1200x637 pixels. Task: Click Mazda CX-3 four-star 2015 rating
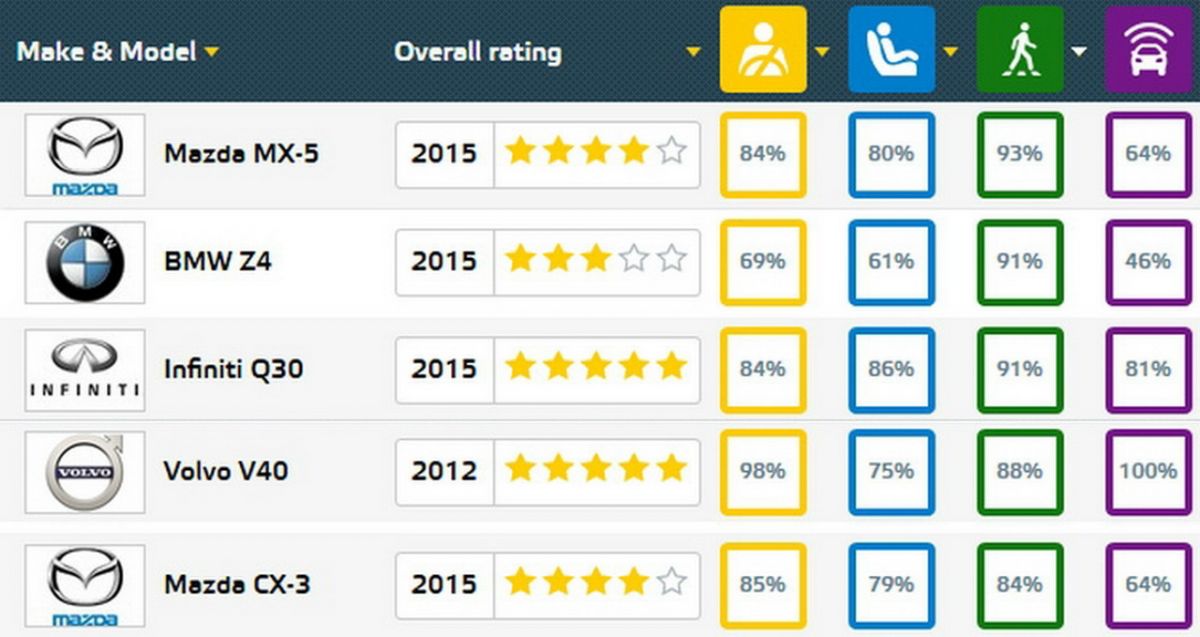click(548, 584)
